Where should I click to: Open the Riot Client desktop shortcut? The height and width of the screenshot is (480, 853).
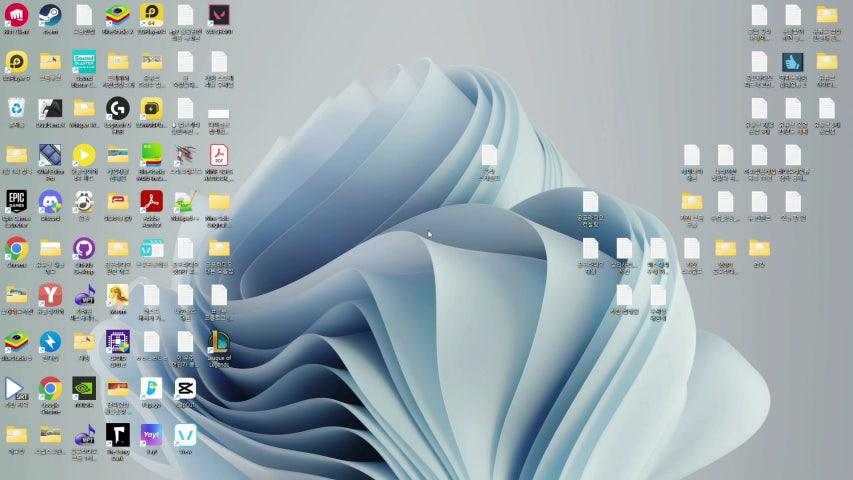(16, 15)
